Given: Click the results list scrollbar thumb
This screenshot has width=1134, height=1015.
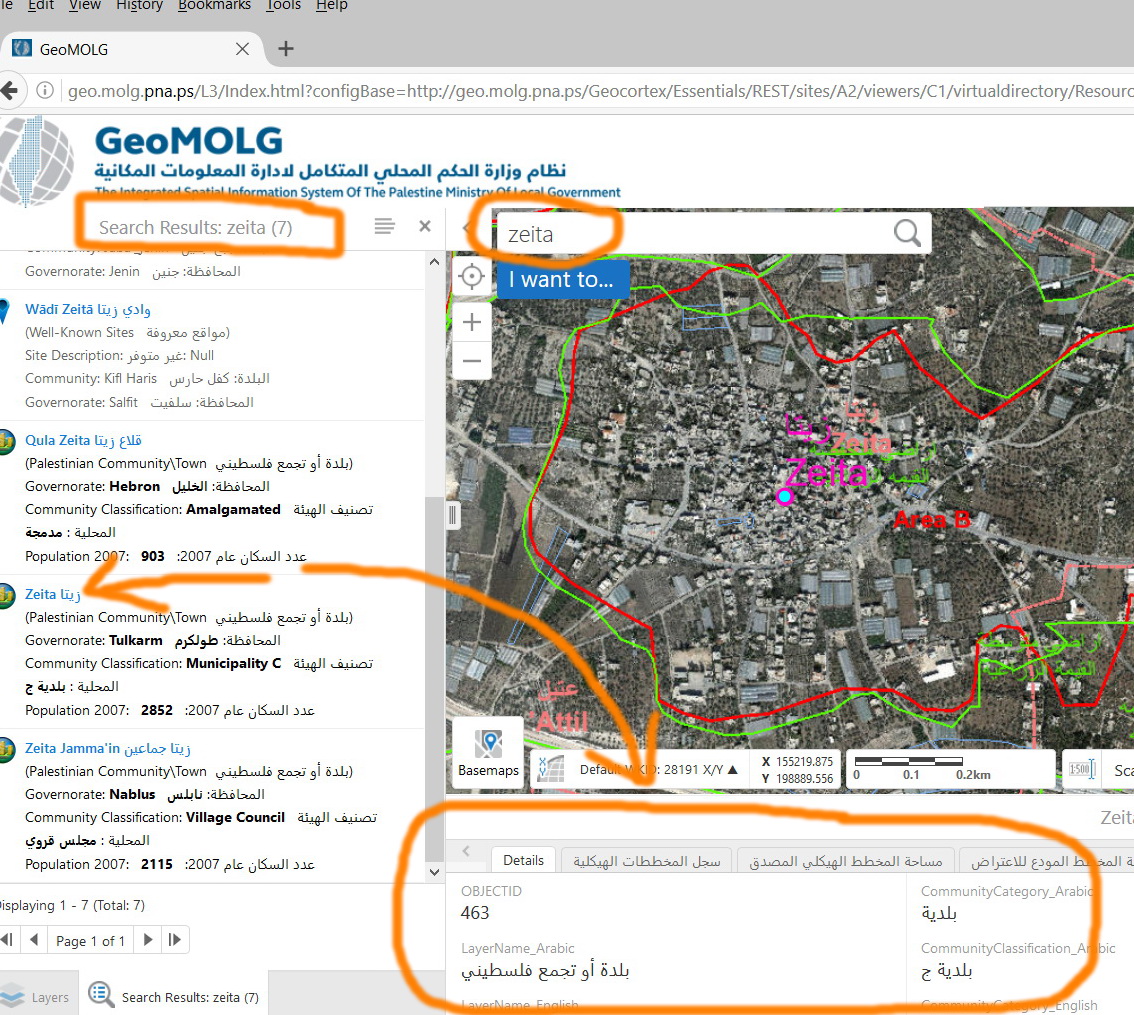Looking at the screenshot, I should point(434,679).
